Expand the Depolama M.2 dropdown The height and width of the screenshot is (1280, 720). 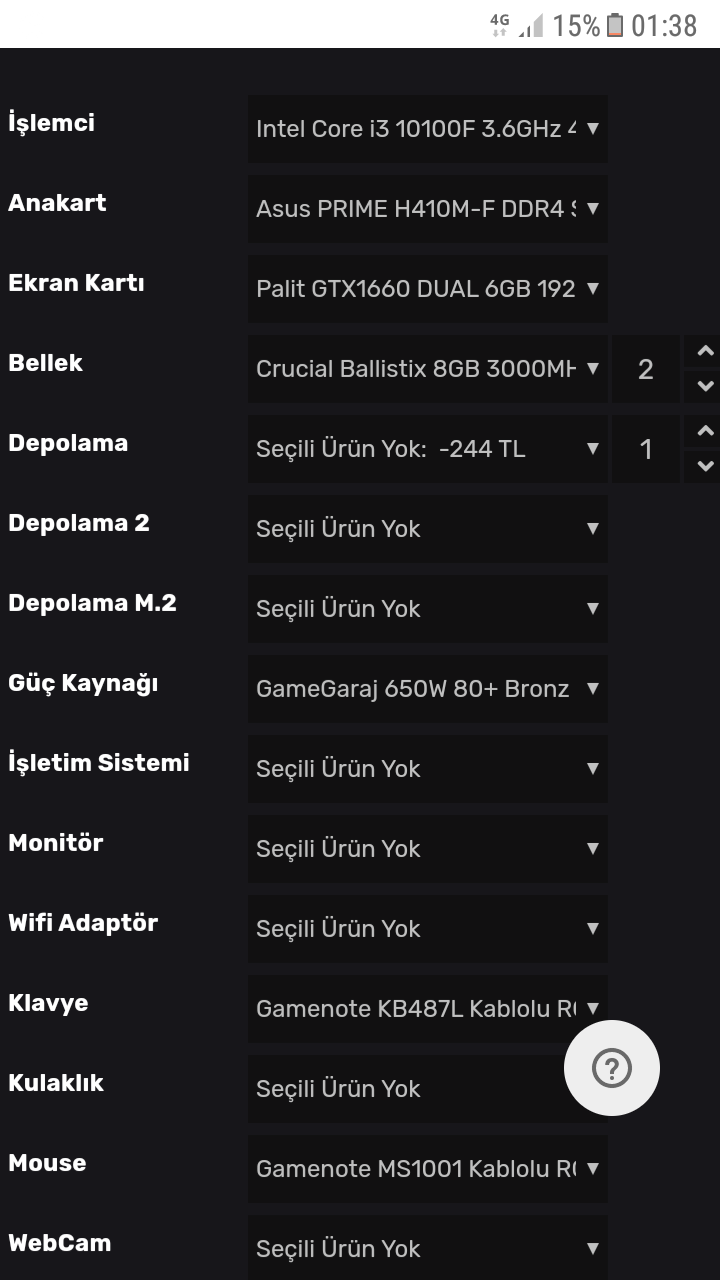point(427,609)
